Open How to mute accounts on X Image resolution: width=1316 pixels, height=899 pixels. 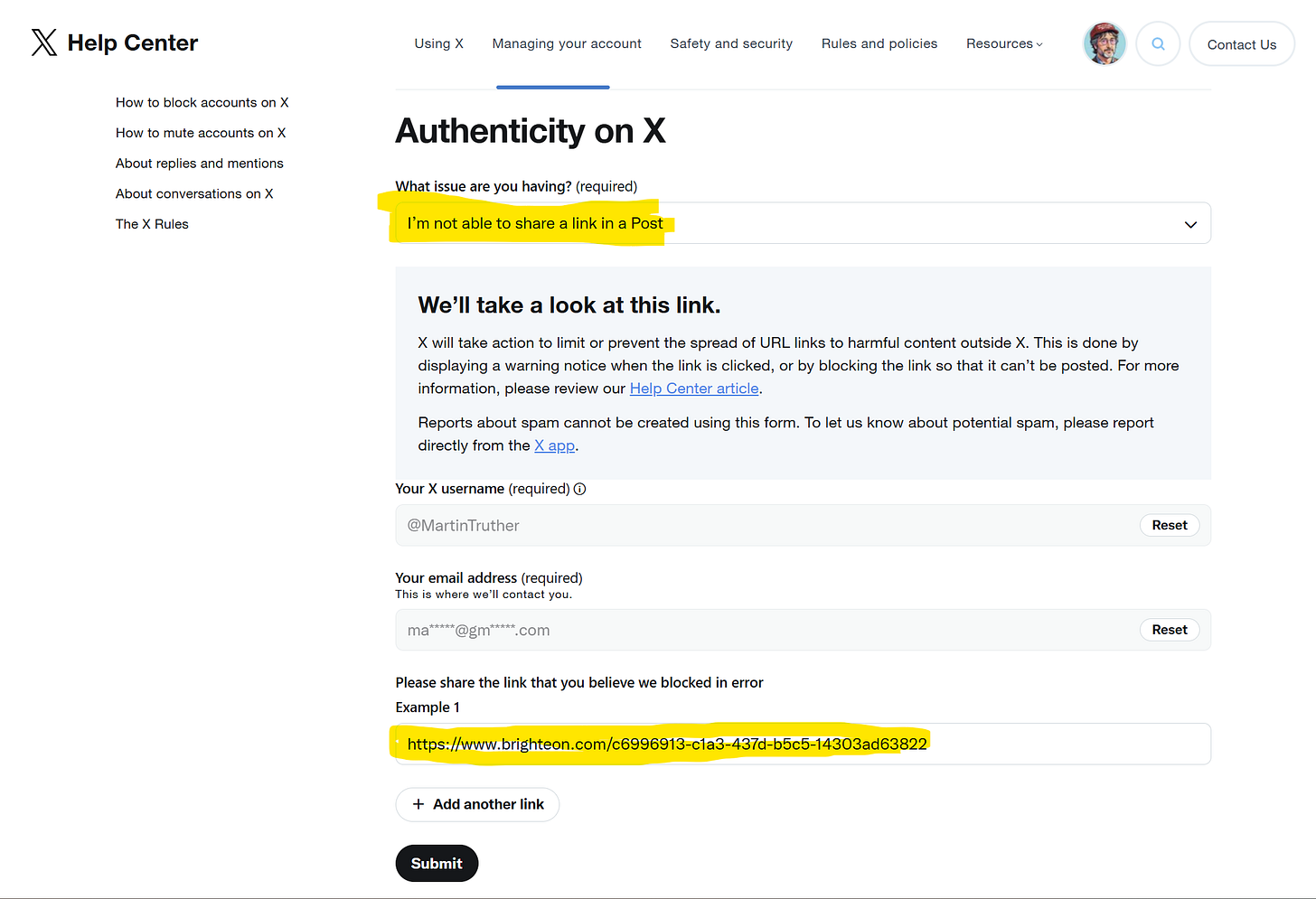tap(201, 133)
